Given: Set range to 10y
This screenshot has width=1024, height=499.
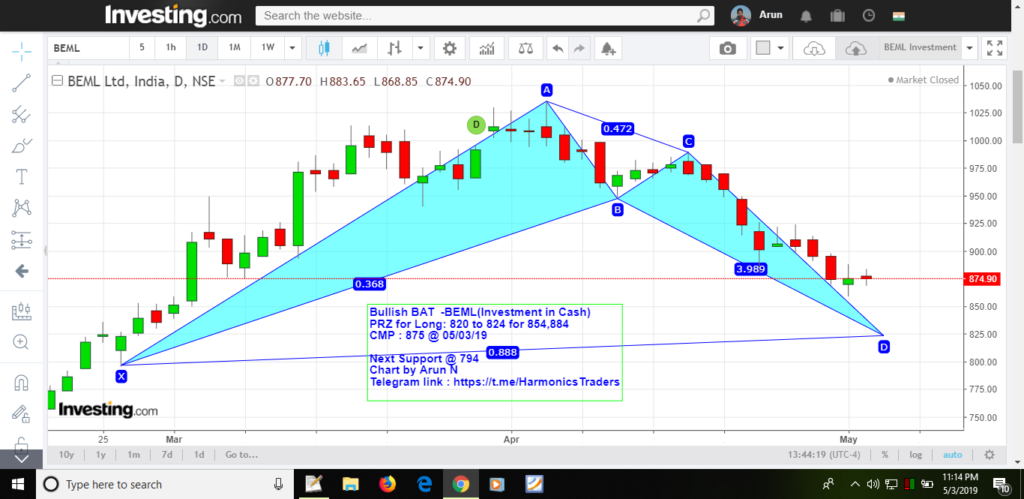Looking at the screenshot, I should coord(67,455).
